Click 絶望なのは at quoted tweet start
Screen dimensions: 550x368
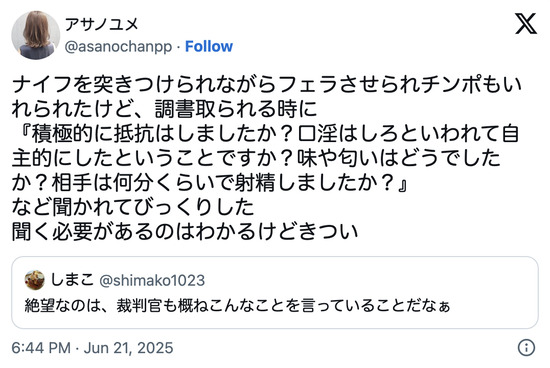click(62, 305)
